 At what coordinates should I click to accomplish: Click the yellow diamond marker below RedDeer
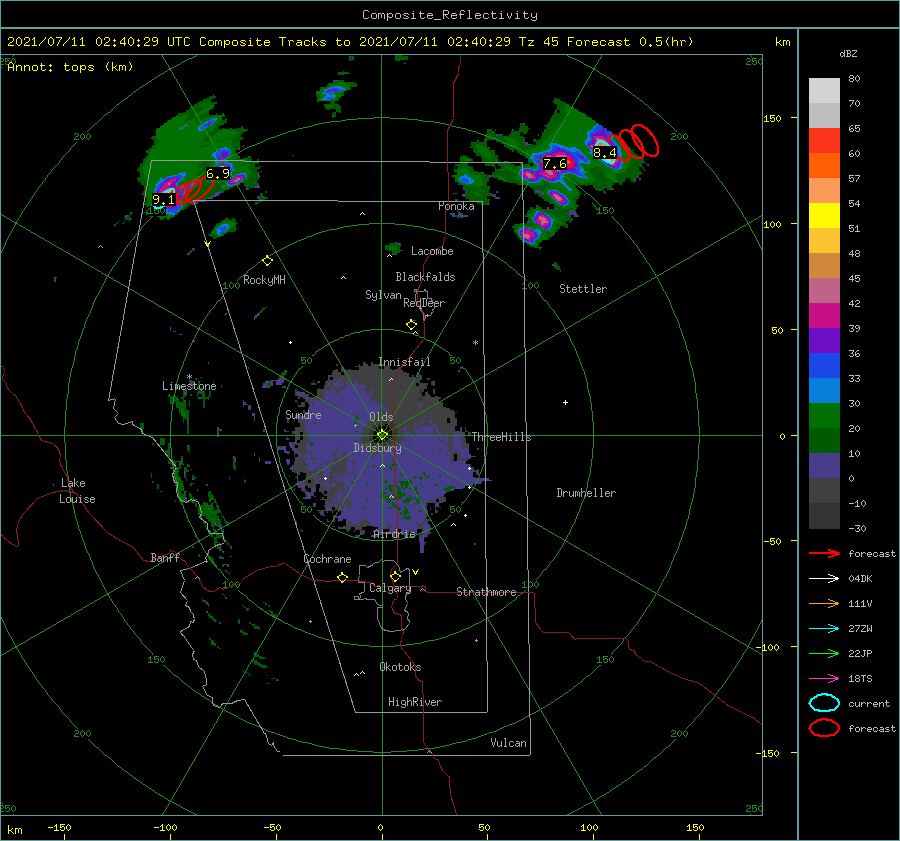(412, 325)
